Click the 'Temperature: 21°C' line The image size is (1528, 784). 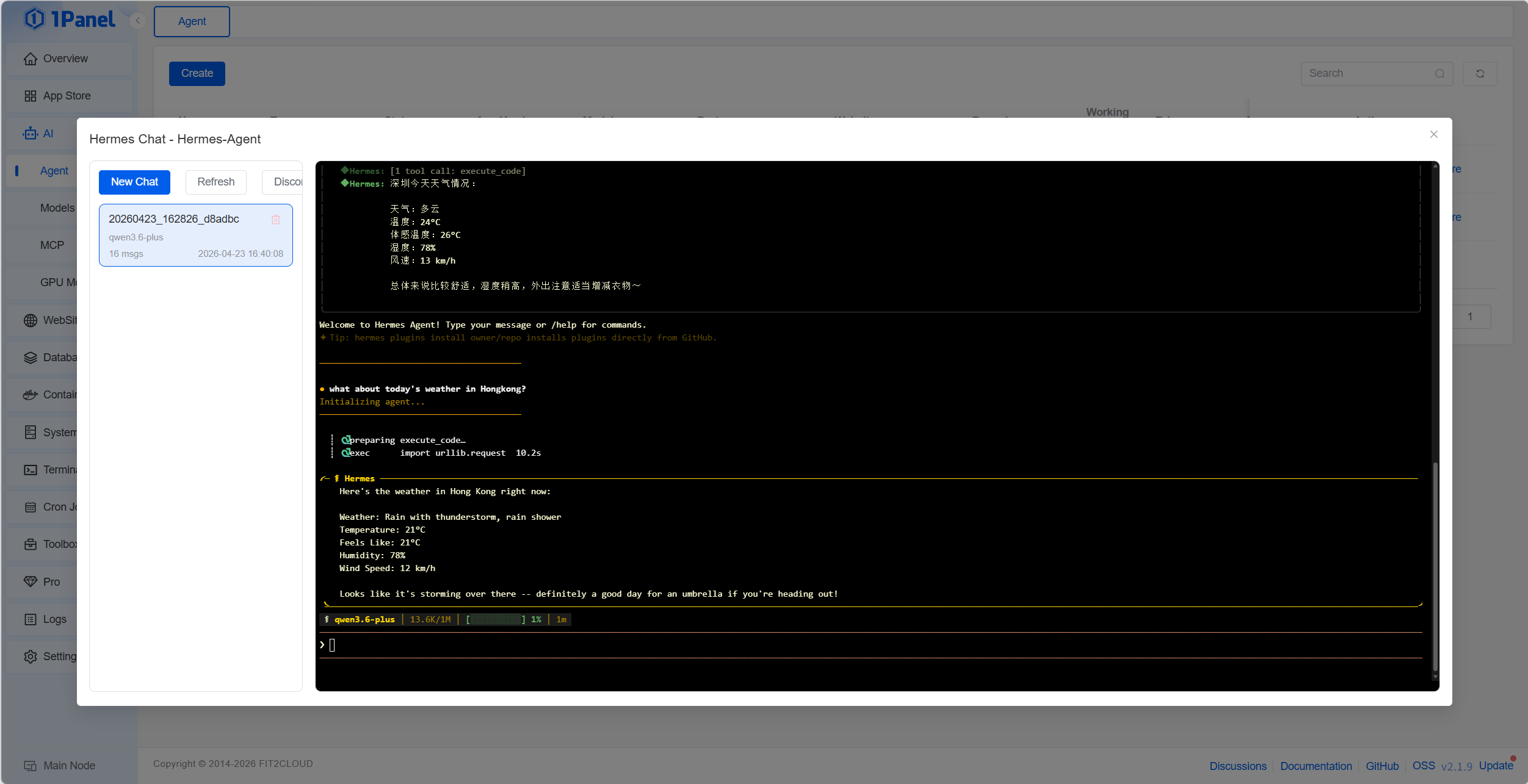382,530
